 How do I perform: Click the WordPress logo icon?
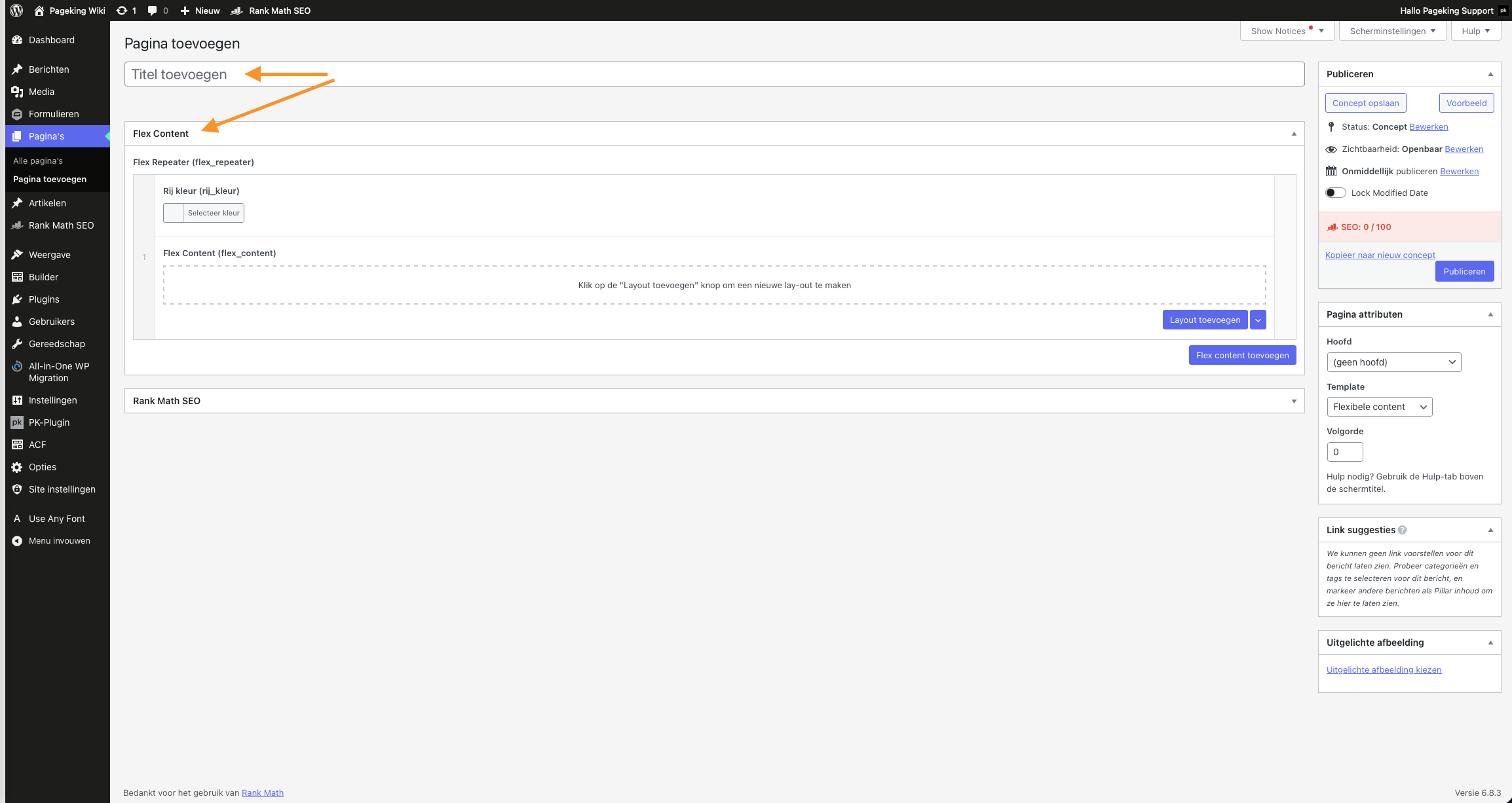[16, 10]
